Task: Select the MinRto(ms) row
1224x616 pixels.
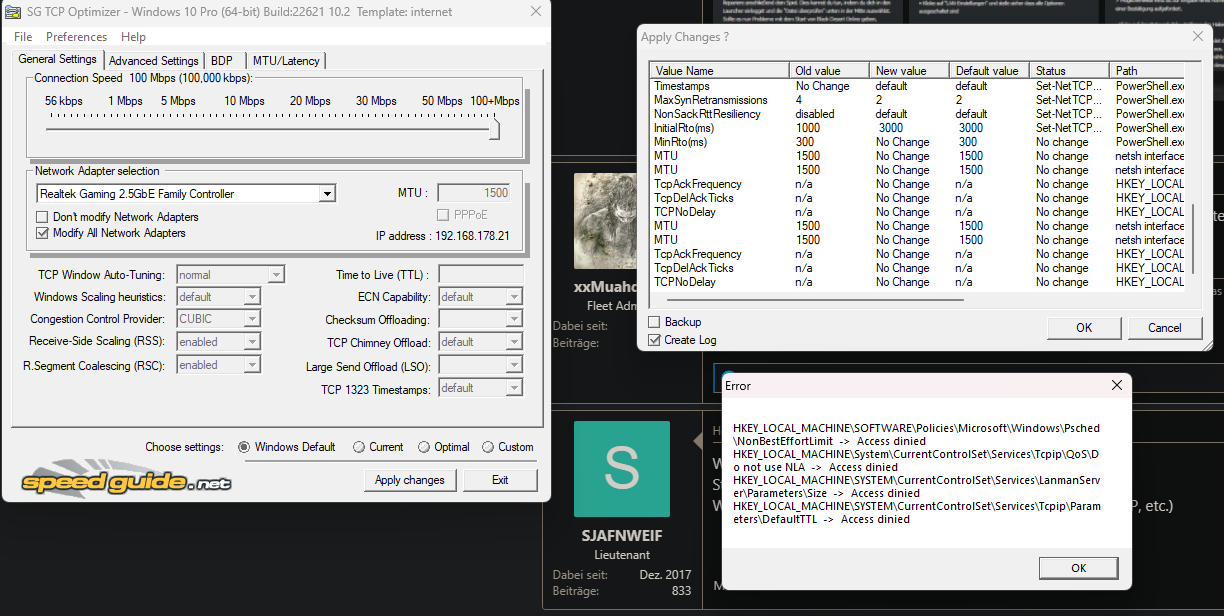Action: 917,142
